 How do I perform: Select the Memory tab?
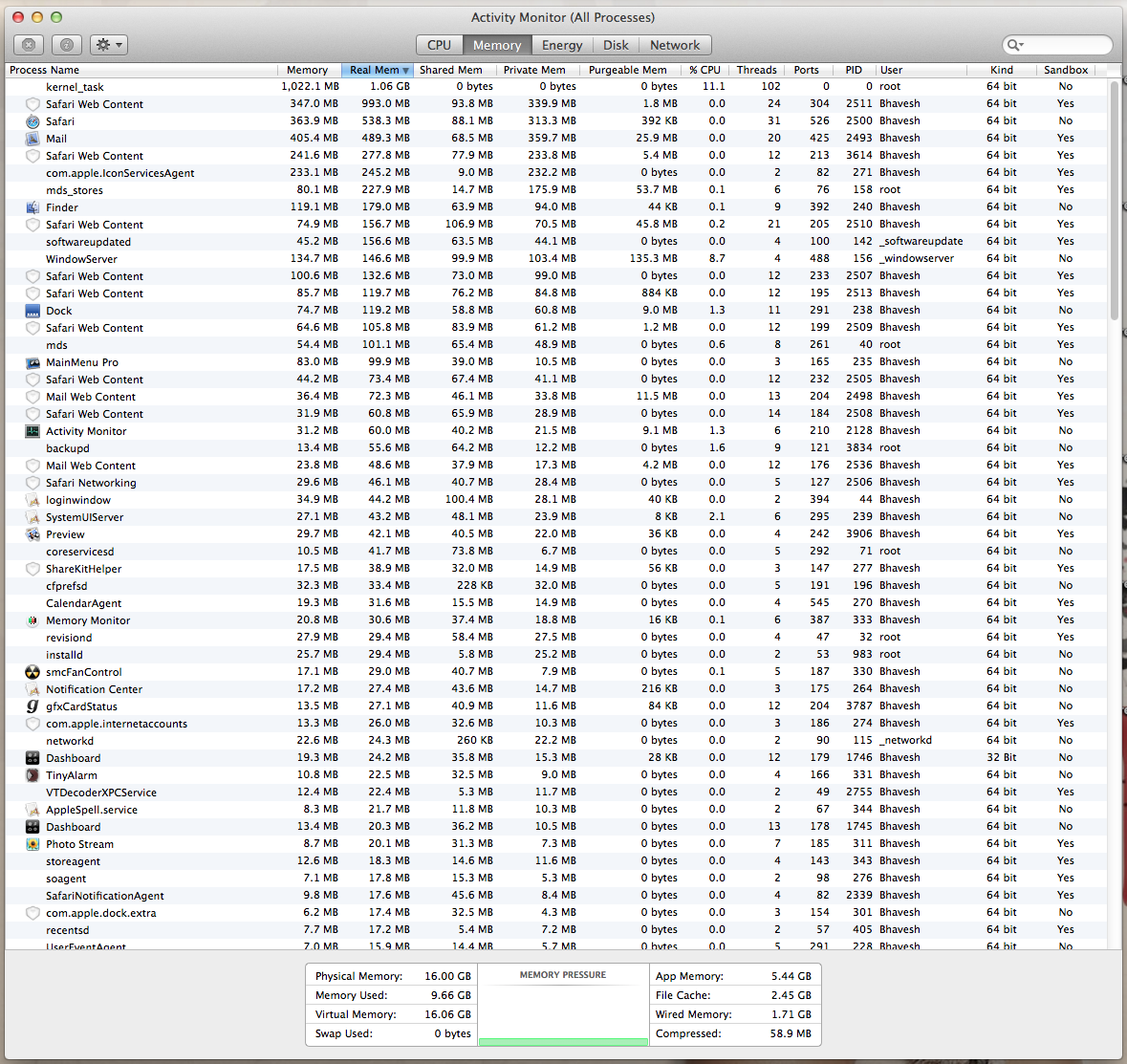click(x=497, y=45)
